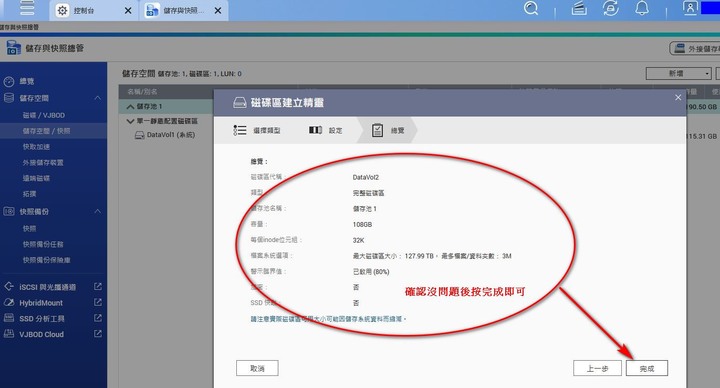Select 遠端磁碟 in sidebar
Viewport: 720px width, 388px height.
point(36,178)
